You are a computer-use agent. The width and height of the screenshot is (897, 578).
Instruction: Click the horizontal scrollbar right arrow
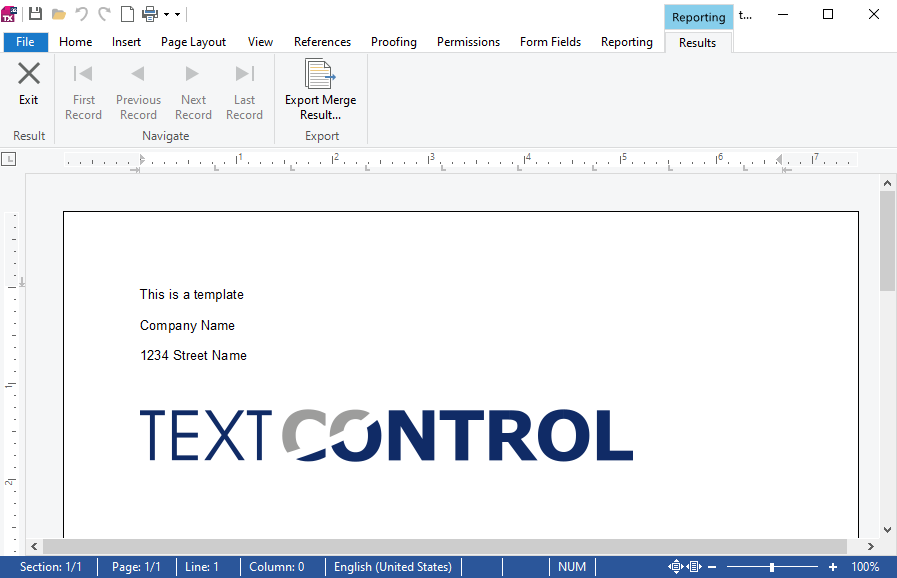[x=871, y=547]
